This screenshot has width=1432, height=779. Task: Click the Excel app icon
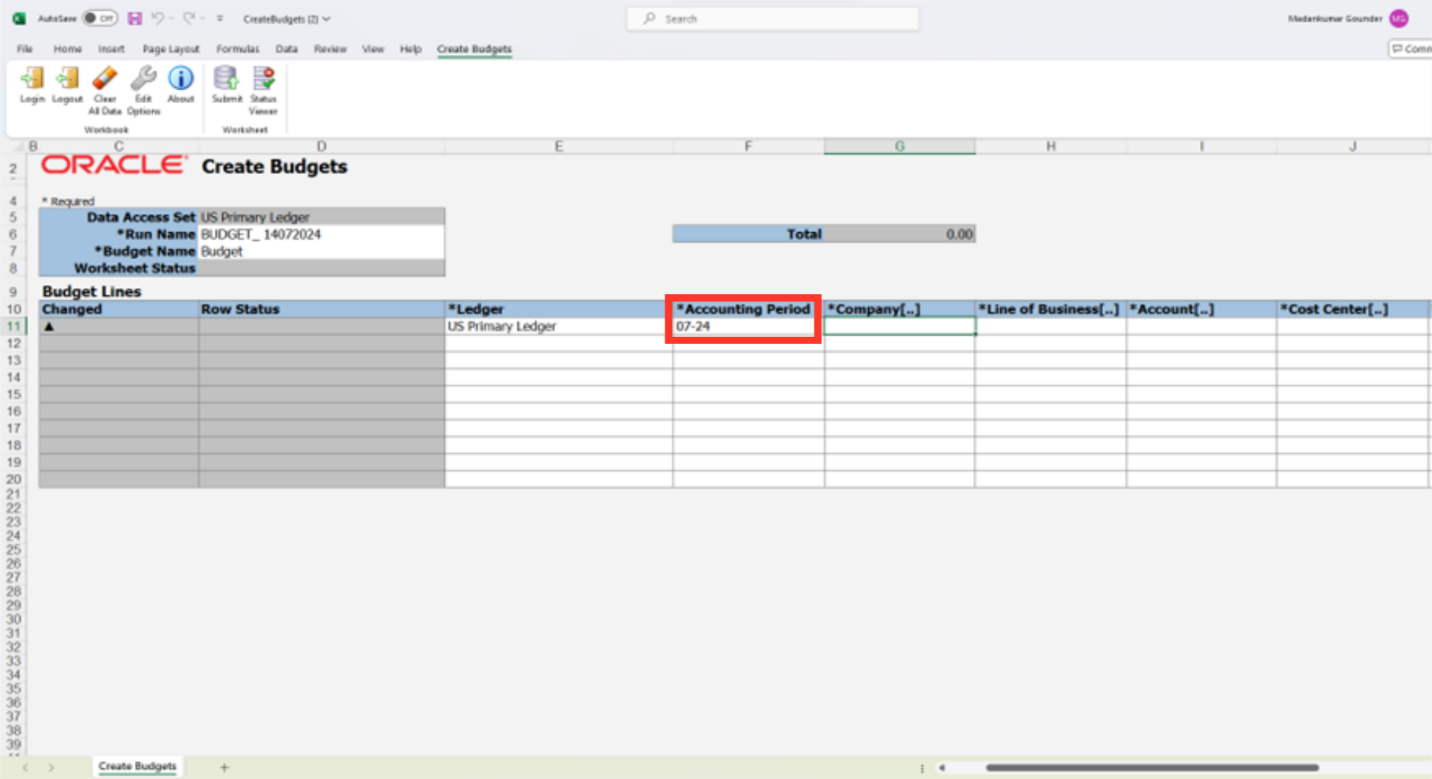pos(18,19)
